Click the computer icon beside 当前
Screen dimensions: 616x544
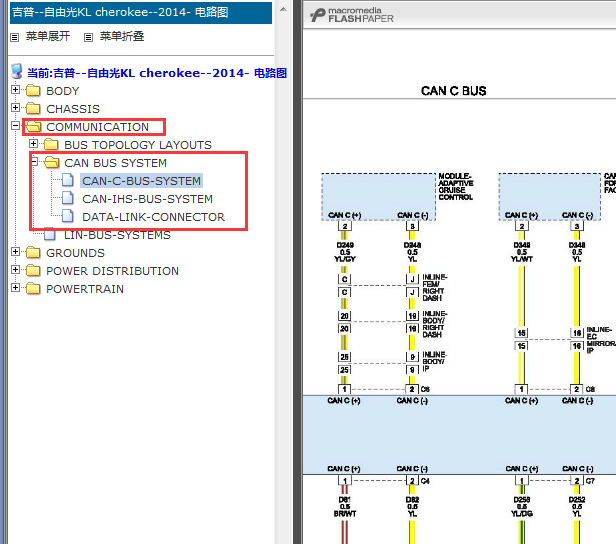point(17,71)
